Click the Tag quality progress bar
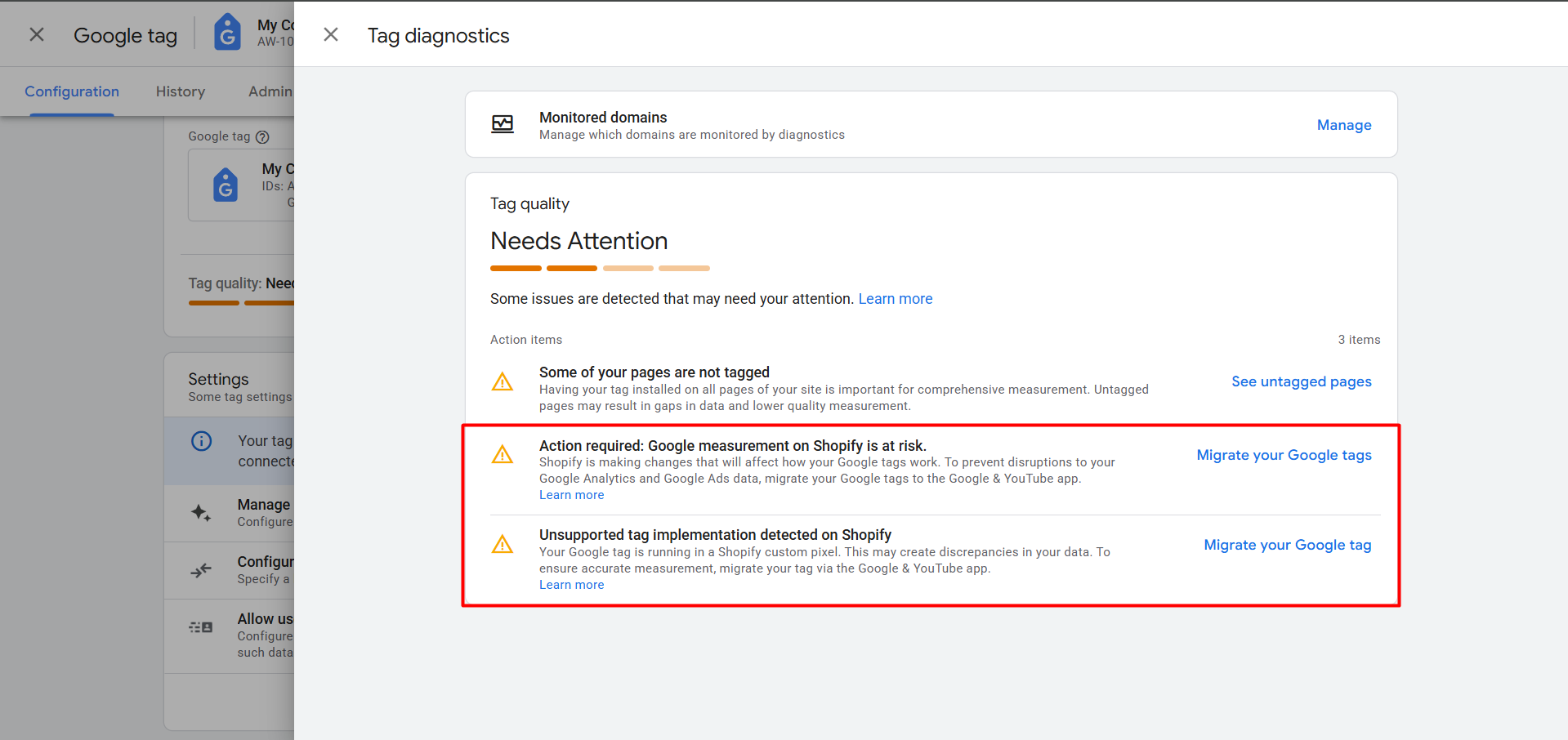The image size is (1568, 740). (x=599, y=268)
